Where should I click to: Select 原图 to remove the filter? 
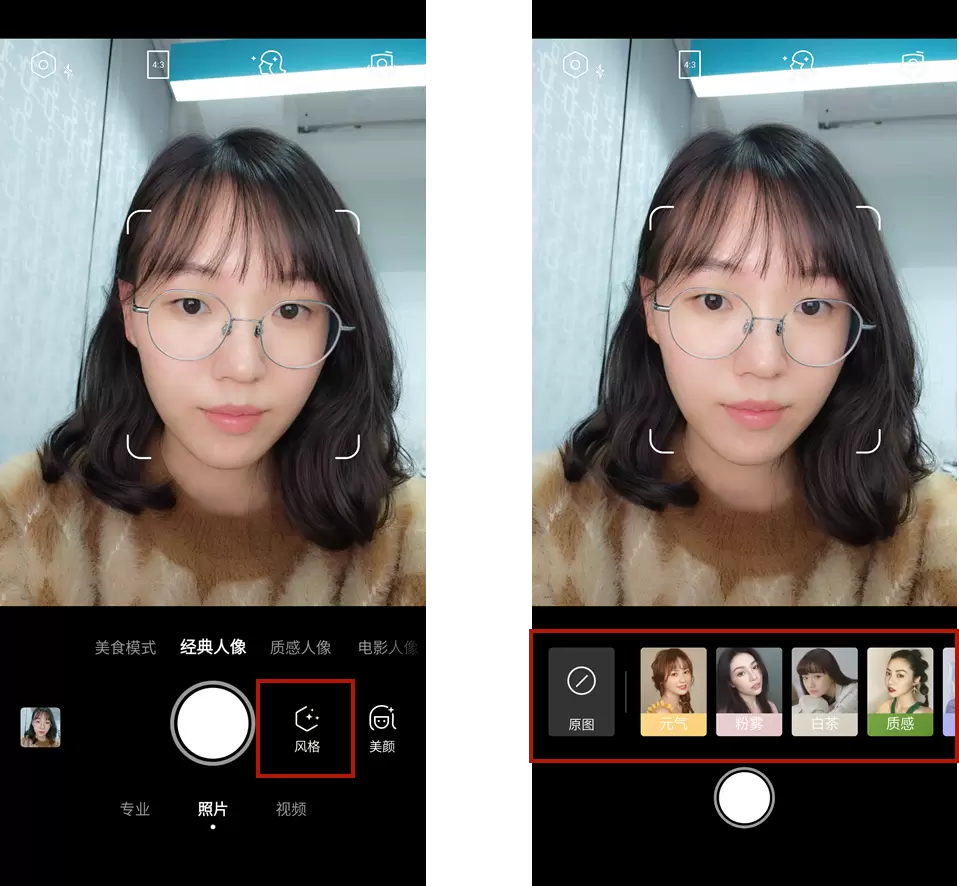(x=581, y=692)
